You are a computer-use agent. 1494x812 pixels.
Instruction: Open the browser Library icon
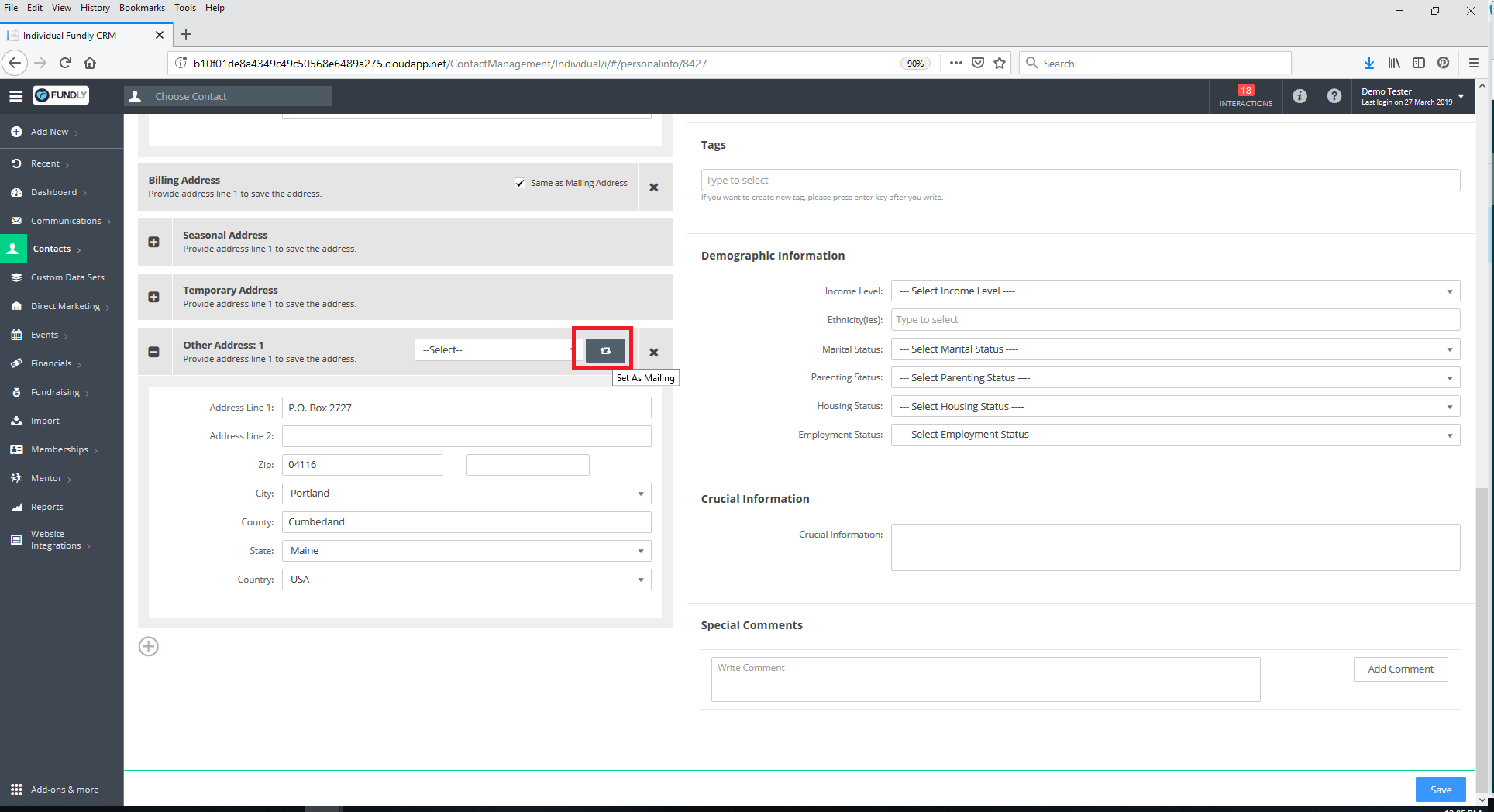tap(1394, 64)
